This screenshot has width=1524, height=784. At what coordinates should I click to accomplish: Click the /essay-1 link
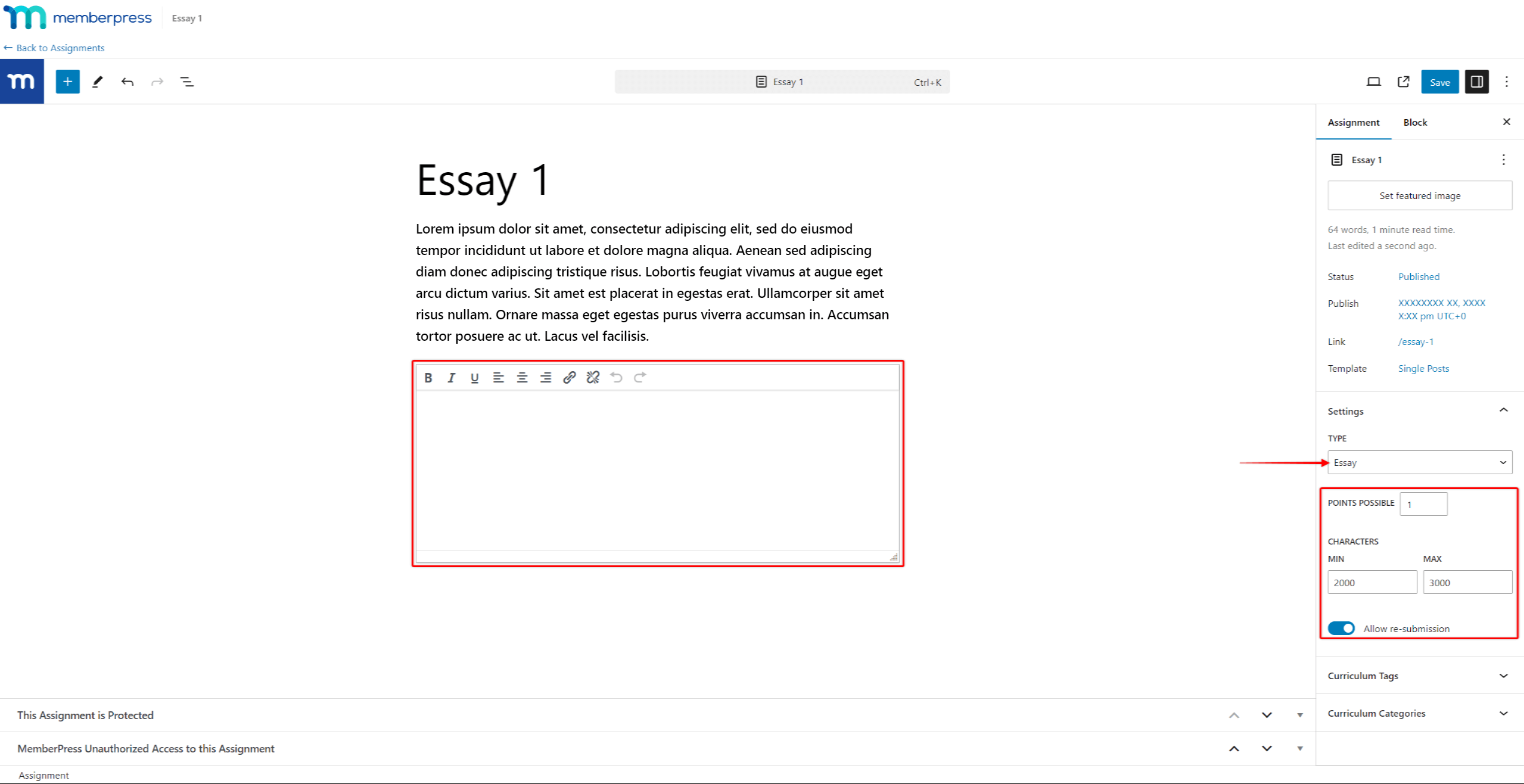click(x=1415, y=342)
